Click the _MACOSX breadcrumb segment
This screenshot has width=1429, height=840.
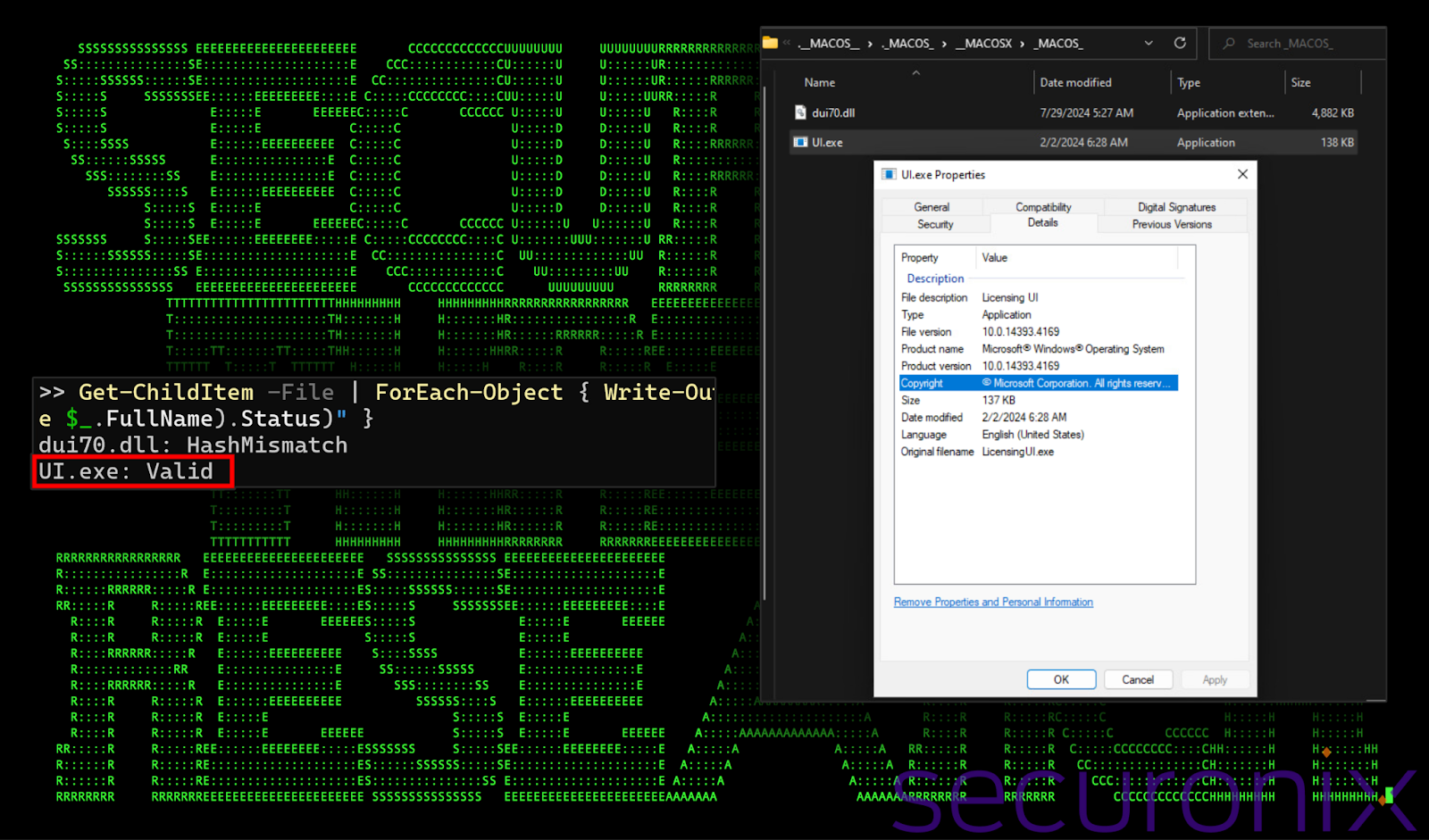[983, 43]
